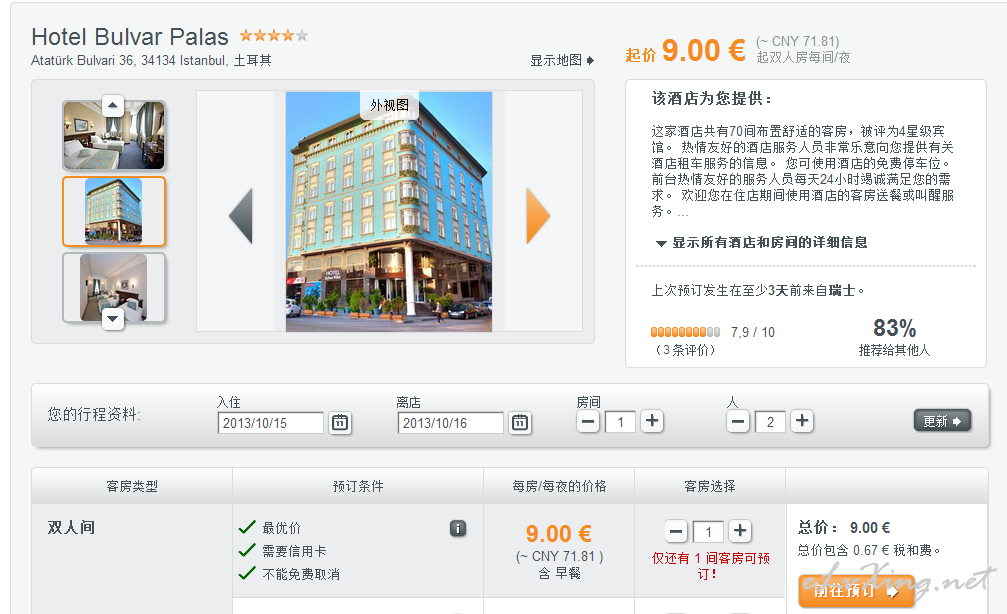Image resolution: width=1007 pixels, height=614 pixels.
Task: Click the 仅还有 1 间客房可预订 warning
Action: [x=710, y=566]
